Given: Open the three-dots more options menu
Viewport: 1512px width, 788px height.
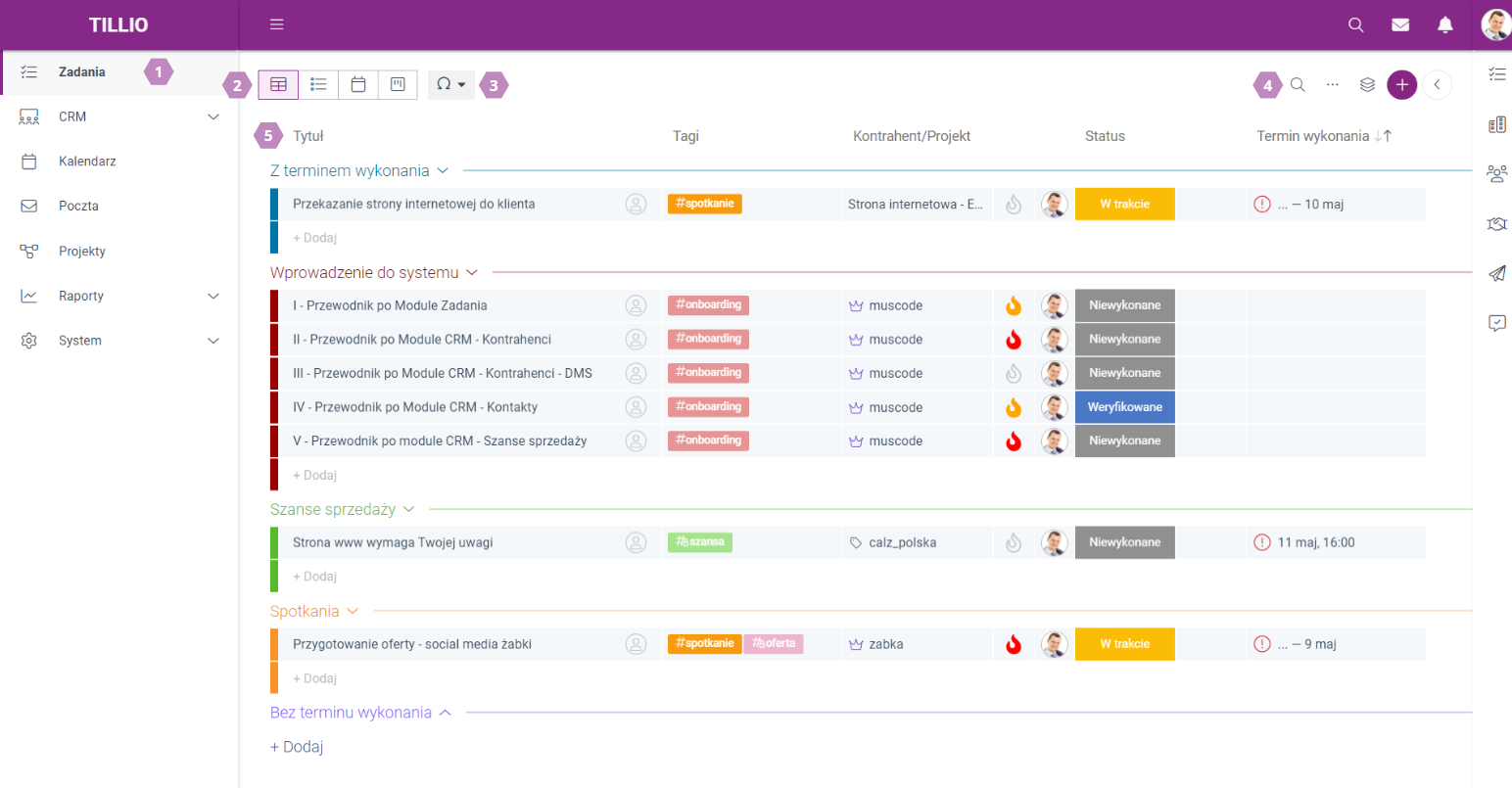Looking at the screenshot, I should tap(1333, 85).
